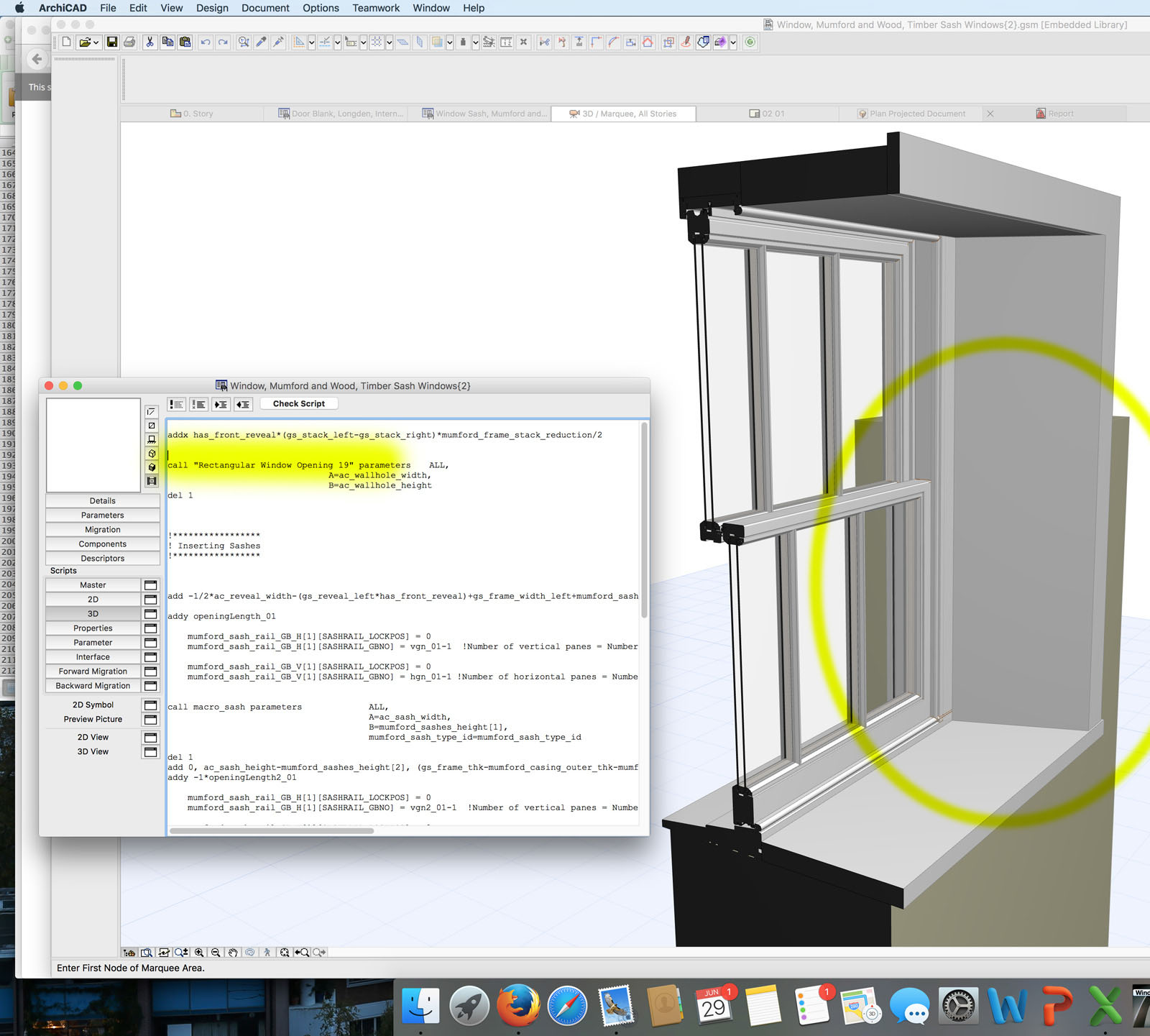The height and width of the screenshot is (1036, 1150).
Task: Click the Fit in Window icon
Action: [285, 953]
